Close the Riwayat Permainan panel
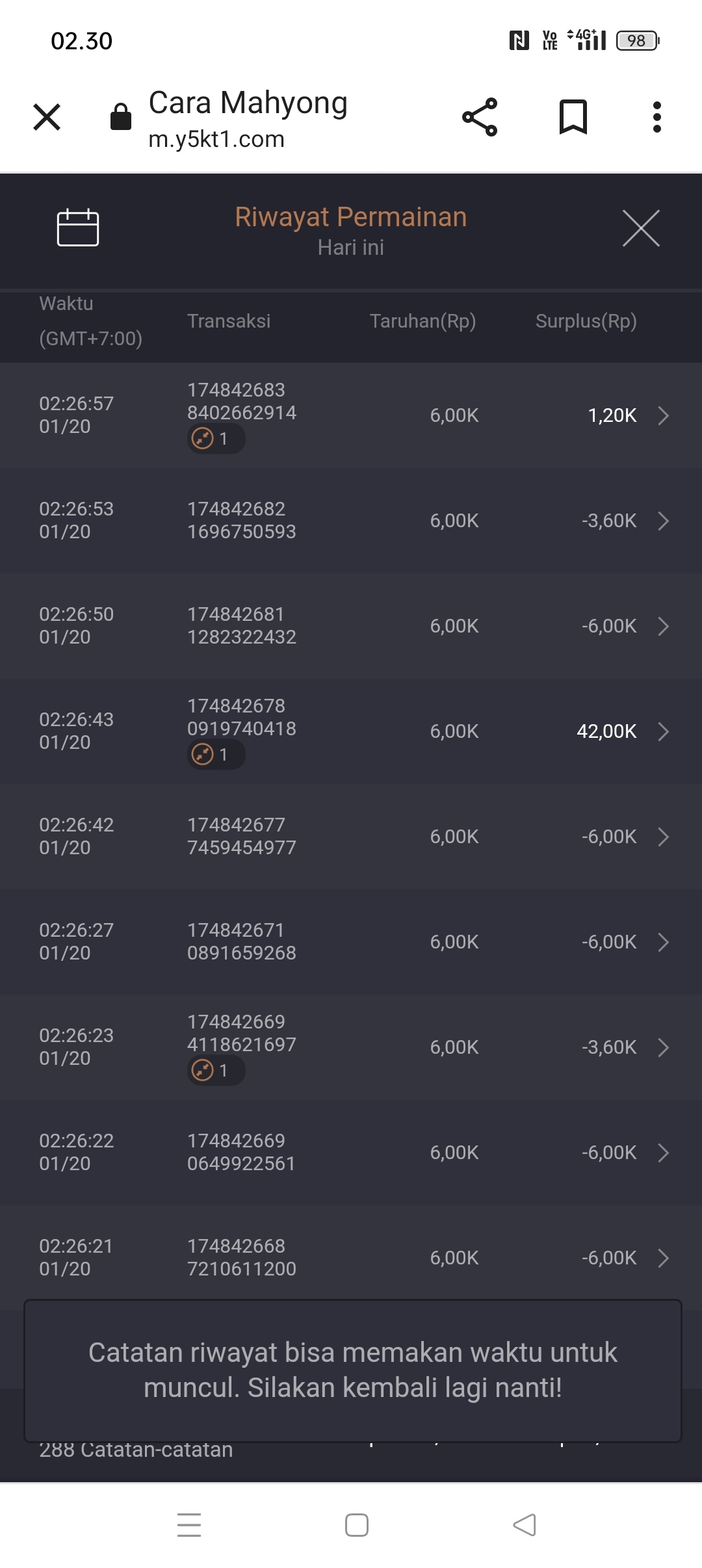702x1568 pixels. pos(641,228)
